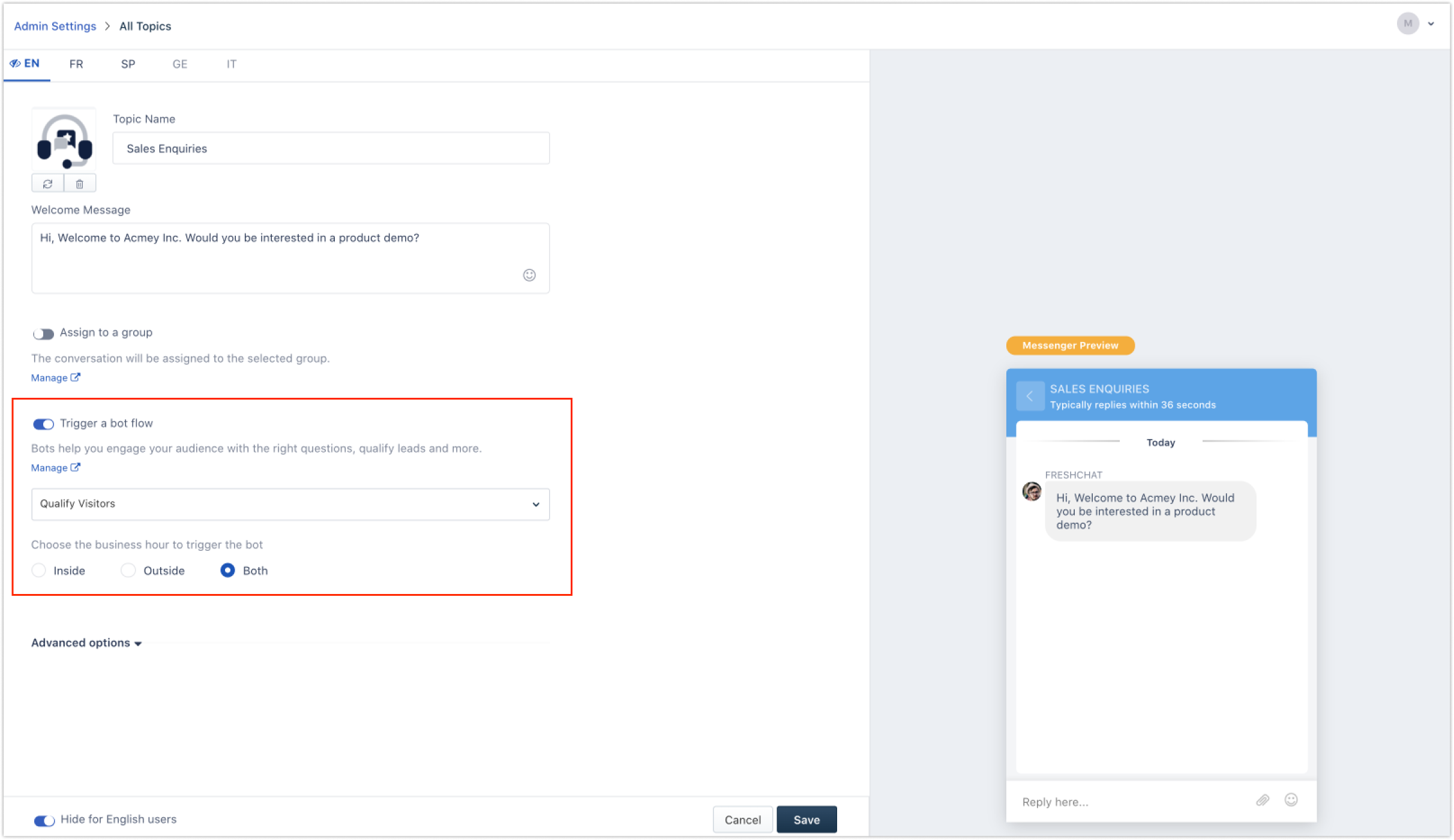
Task: Select the Inside business hour radio
Action: (x=39, y=570)
